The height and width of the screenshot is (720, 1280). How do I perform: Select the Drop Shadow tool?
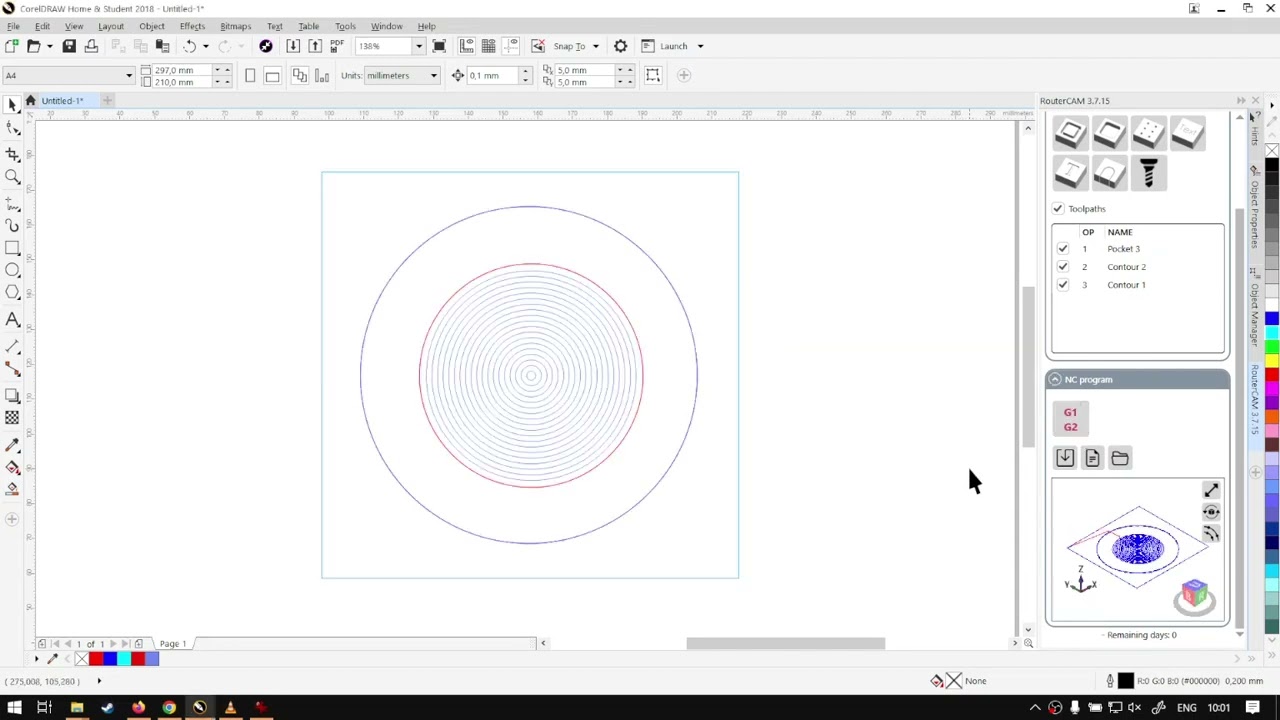pos(12,396)
